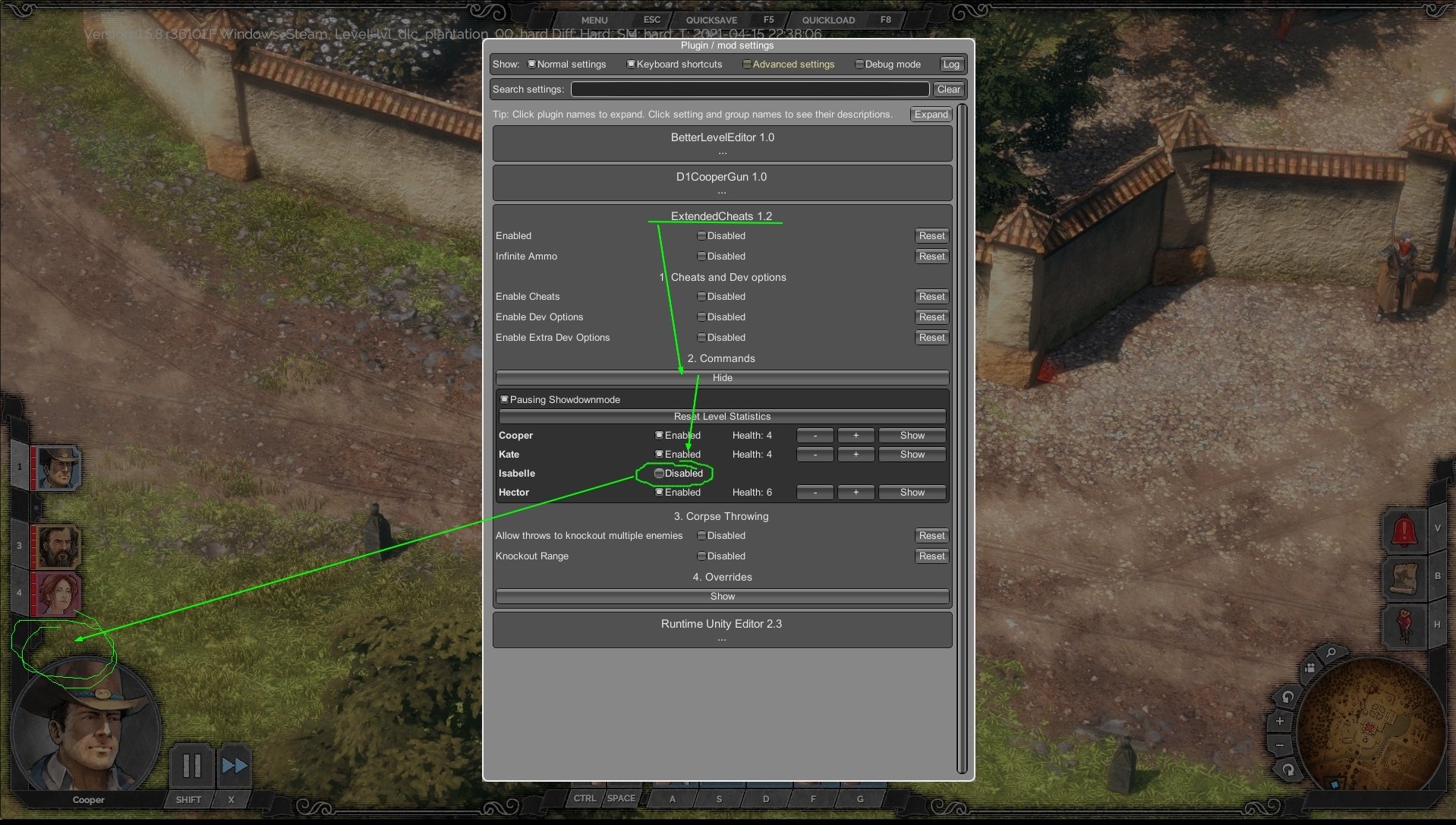Click the Search settings input field
This screenshot has width=1456, height=825.
point(750,90)
